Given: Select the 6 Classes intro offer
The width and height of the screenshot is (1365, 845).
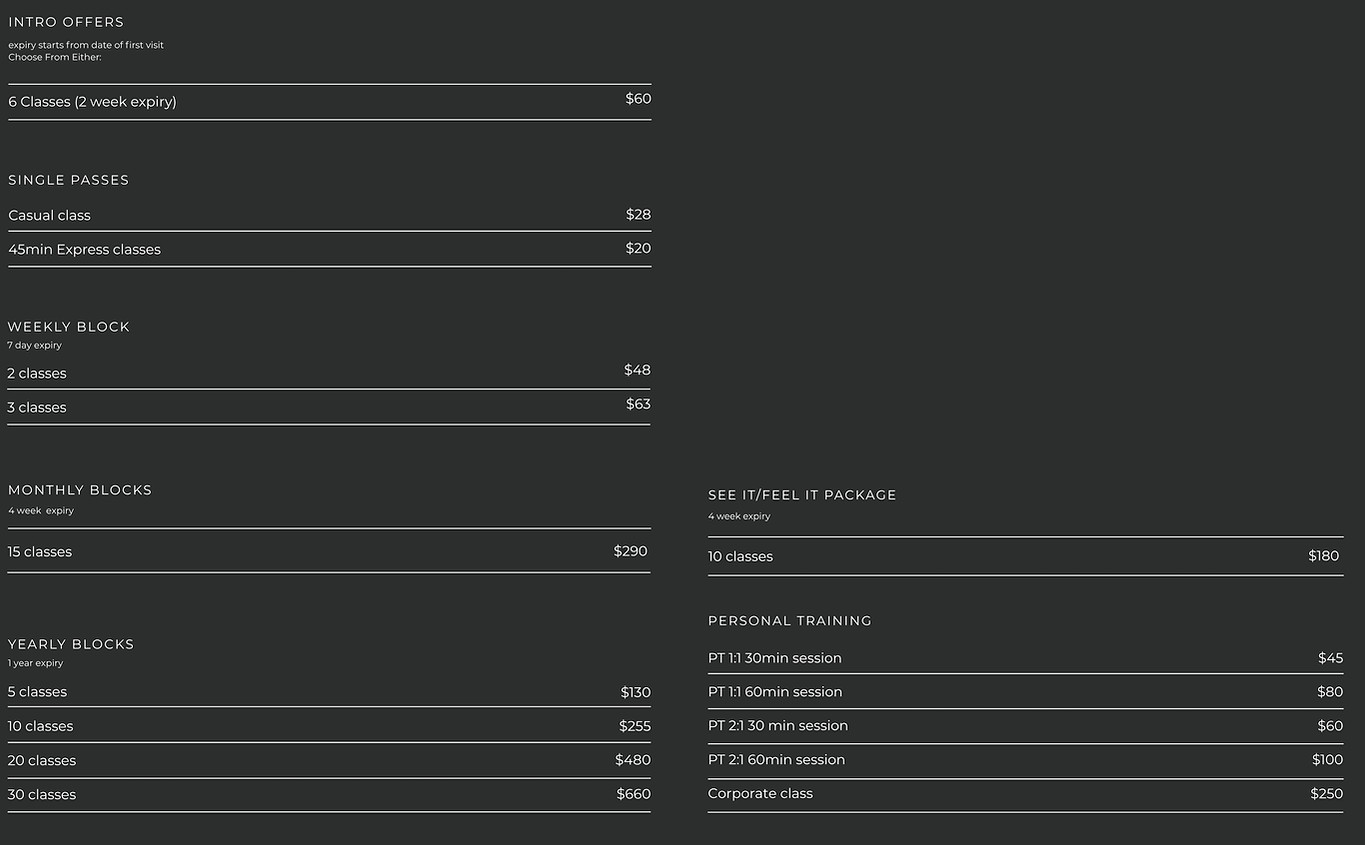Looking at the screenshot, I should (x=92, y=102).
